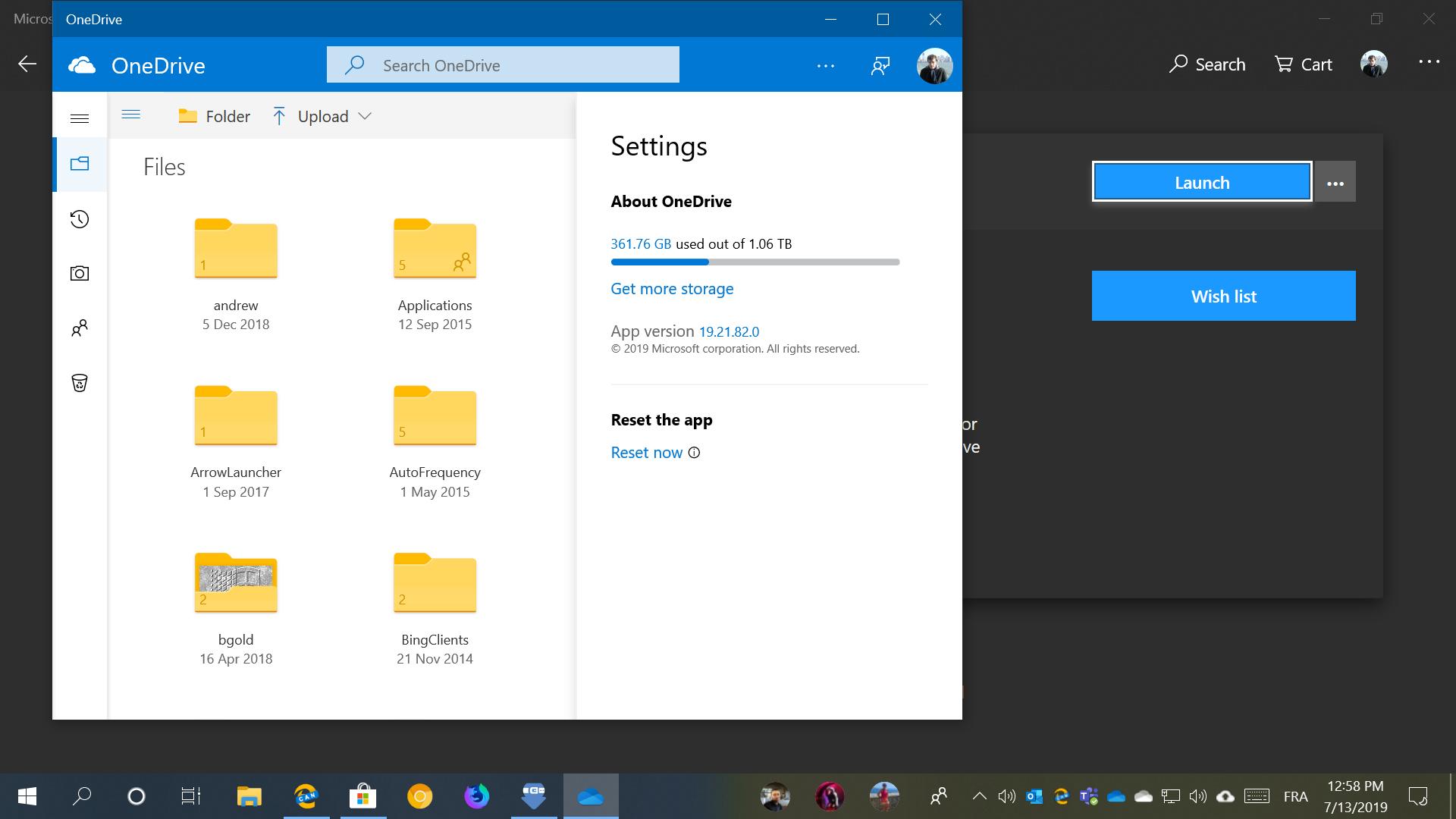Expand options beside the Launch button
Image resolution: width=1456 pixels, height=819 pixels.
point(1335,183)
